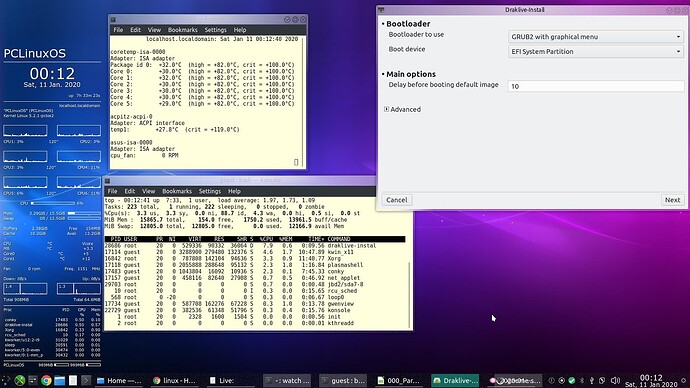Open the application launcher in the taskbar
Image resolution: width=690 pixels, height=388 pixels.
pyautogui.click(x=6, y=380)
